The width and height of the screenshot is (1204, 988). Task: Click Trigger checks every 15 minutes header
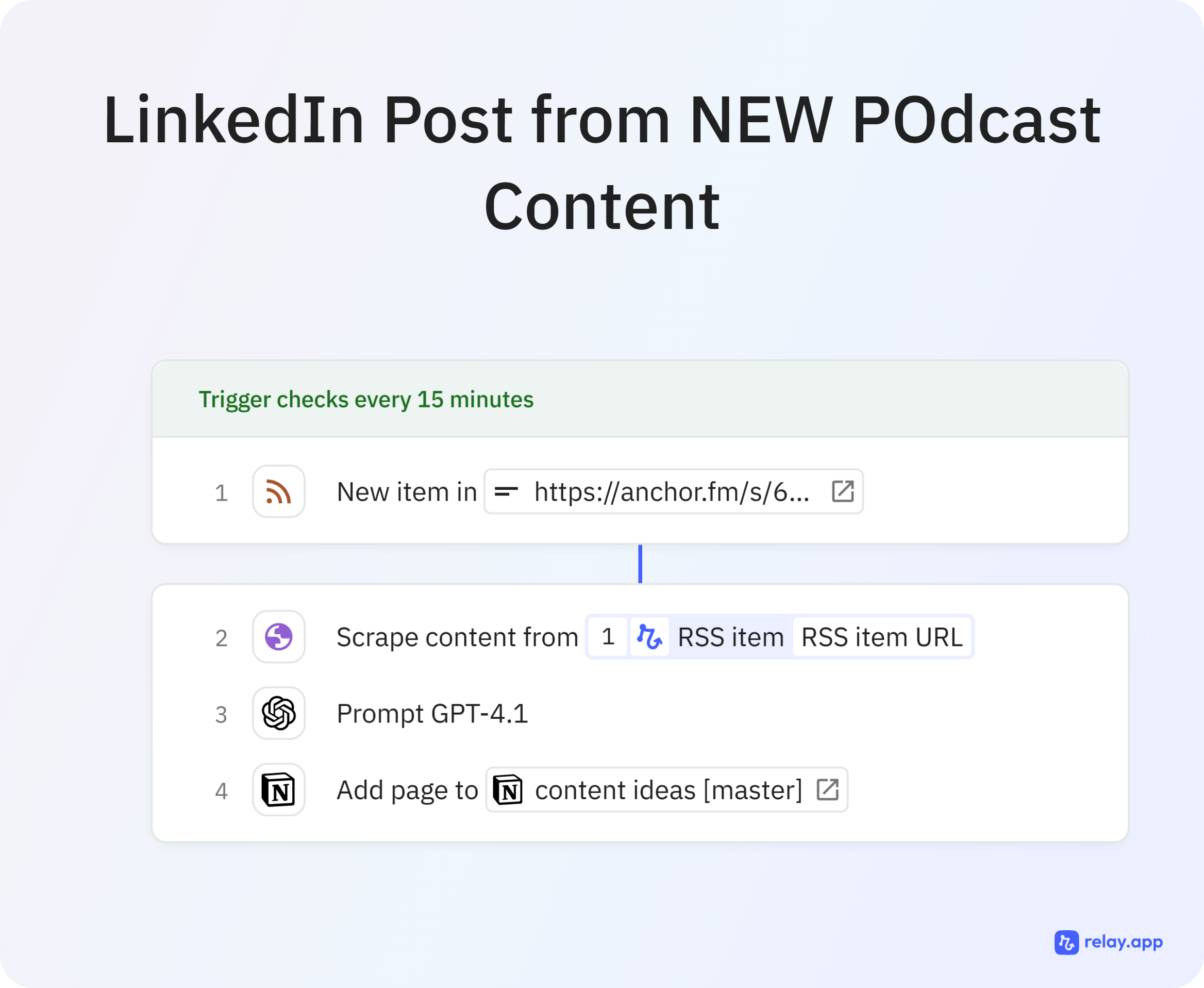pyautogui.click(x=366, y=399)
